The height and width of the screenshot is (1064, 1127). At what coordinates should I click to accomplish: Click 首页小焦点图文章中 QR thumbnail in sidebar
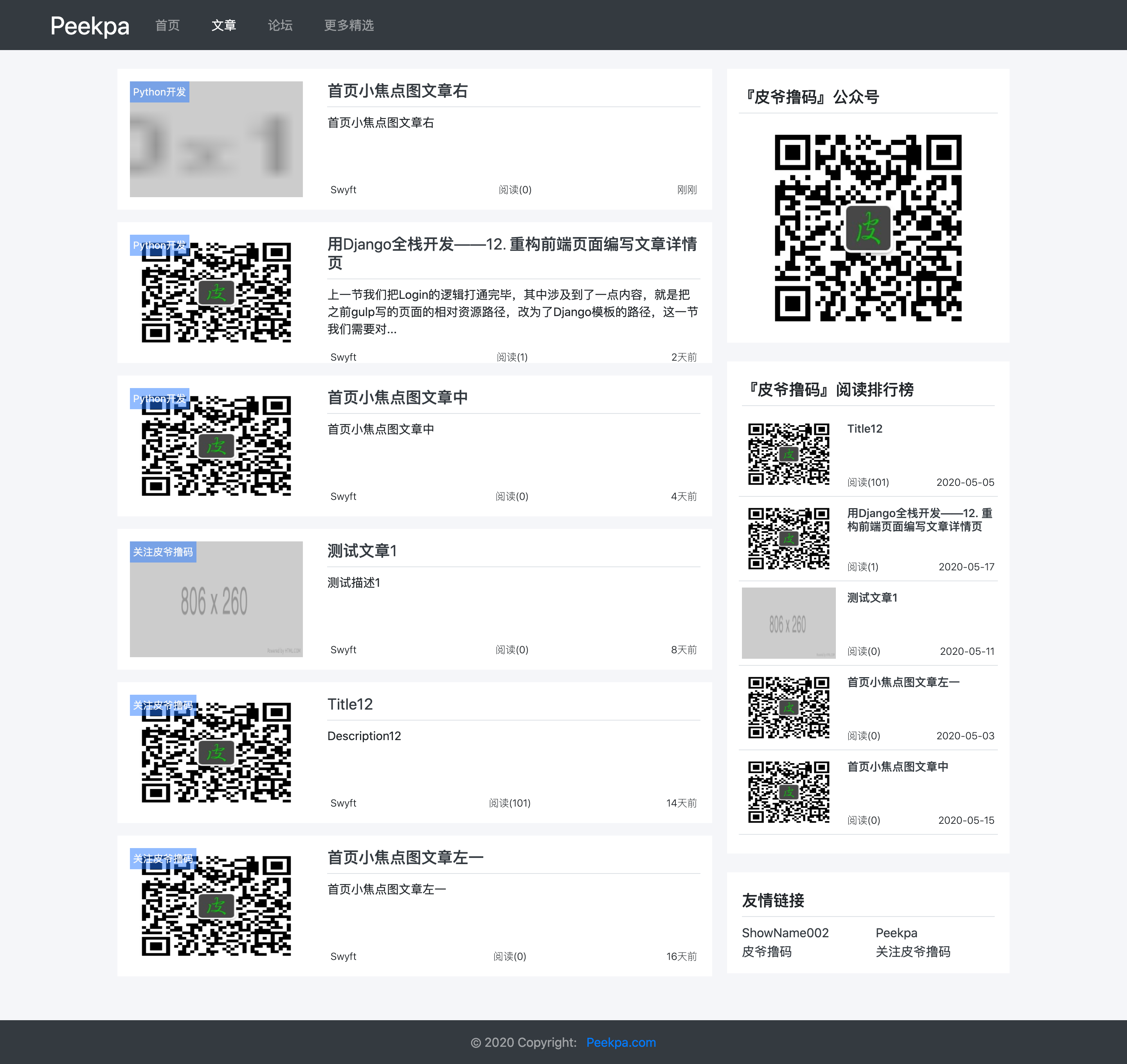(x=789, y=793)
